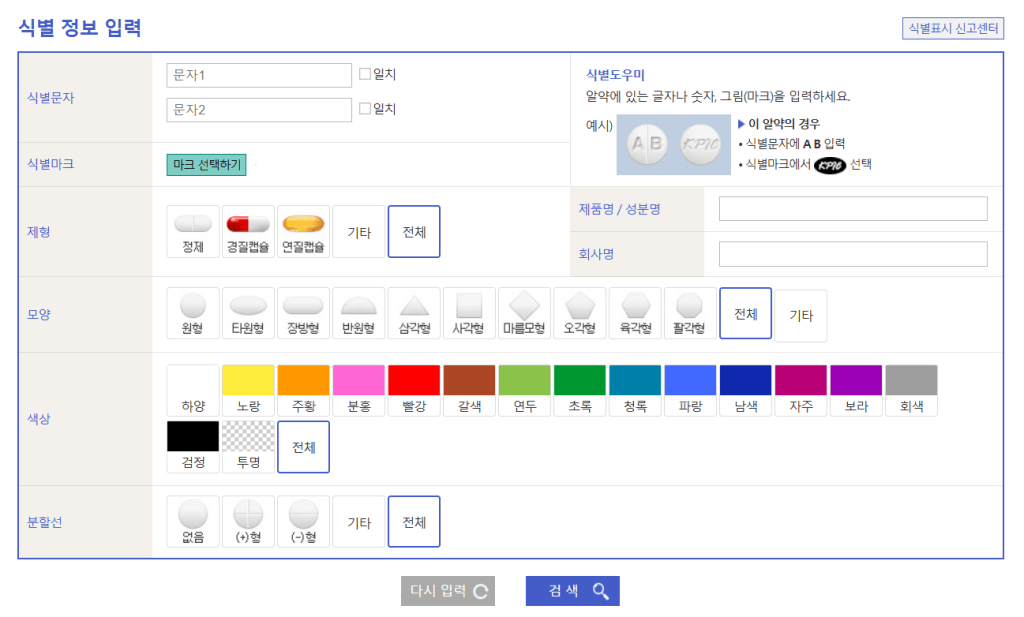Check 일치 box next to 문자1

365,74
